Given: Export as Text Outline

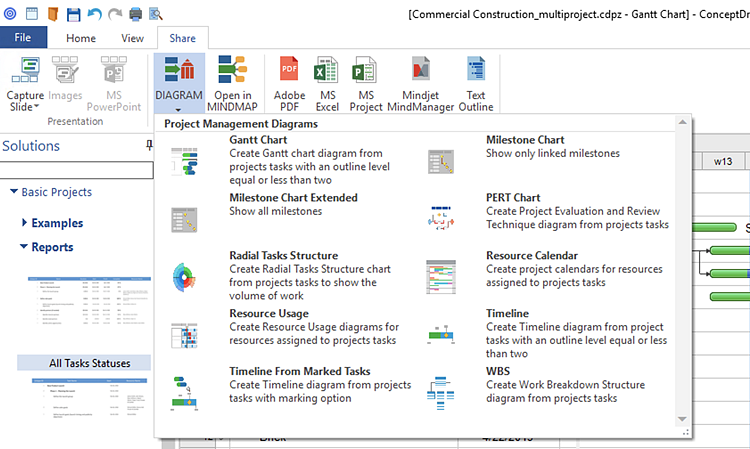Looking at the screenshot, I should point(476,84).
